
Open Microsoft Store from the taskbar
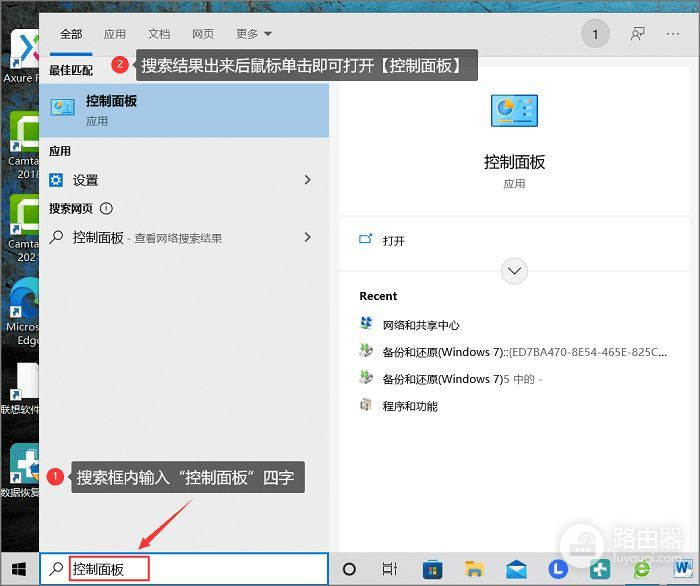[433, 569]
